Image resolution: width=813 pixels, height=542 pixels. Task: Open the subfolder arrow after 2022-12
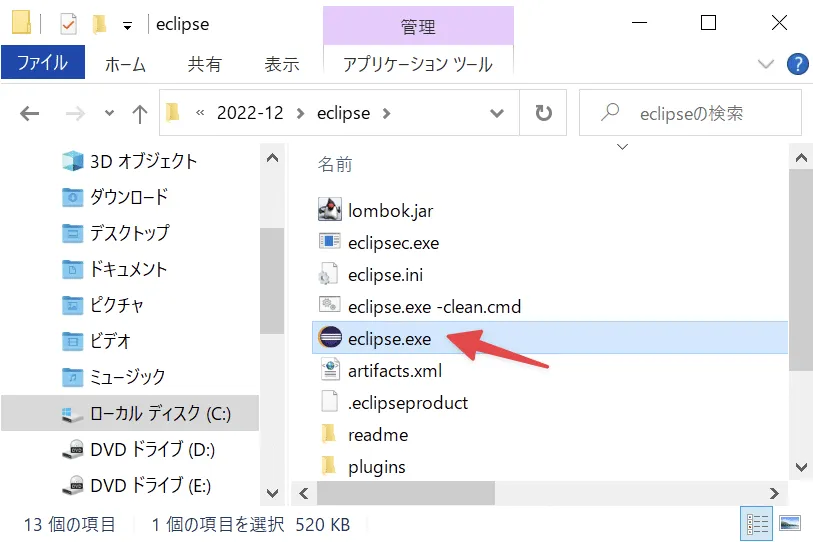[300, 113]
